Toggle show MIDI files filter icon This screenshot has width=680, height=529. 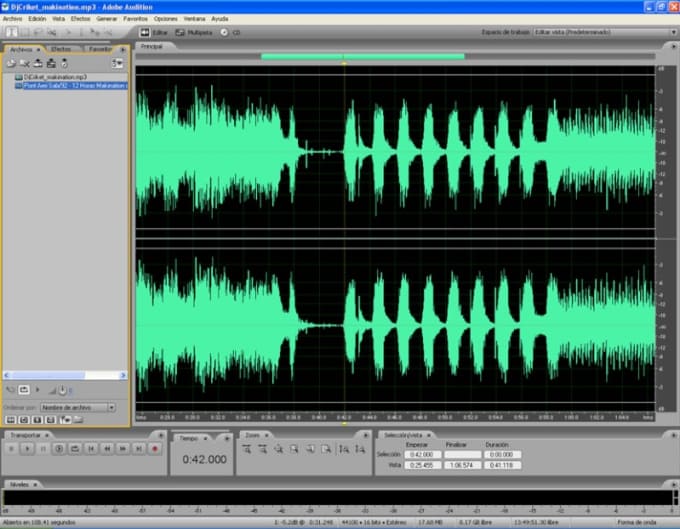point(51,420)
